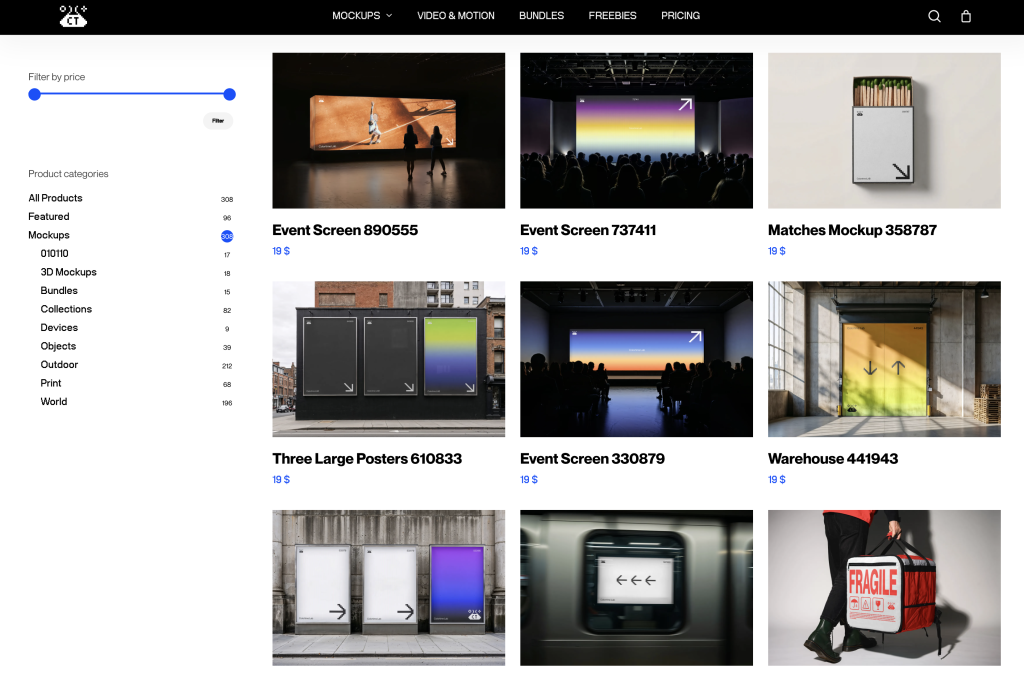Expand the Mockups dropdown menu
This screenshot has height=675, width=1024.
pos(362,16)
